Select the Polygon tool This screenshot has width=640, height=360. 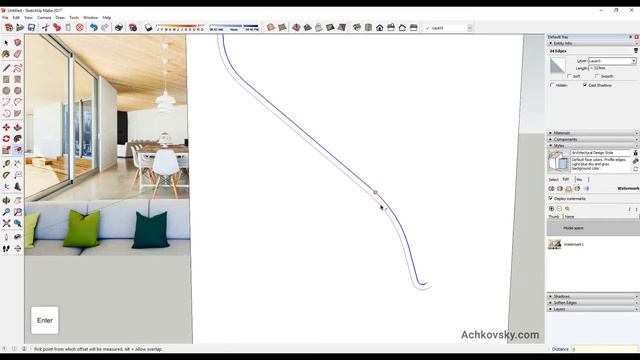[x=18, y=91]
